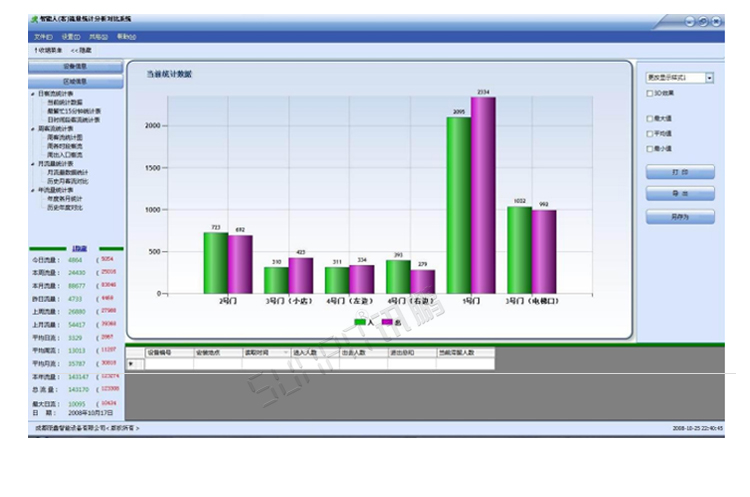Viewport: 750px width, 497px height.
Task: Click the green legend swatch for 入
Action: (x=359, y=323)
